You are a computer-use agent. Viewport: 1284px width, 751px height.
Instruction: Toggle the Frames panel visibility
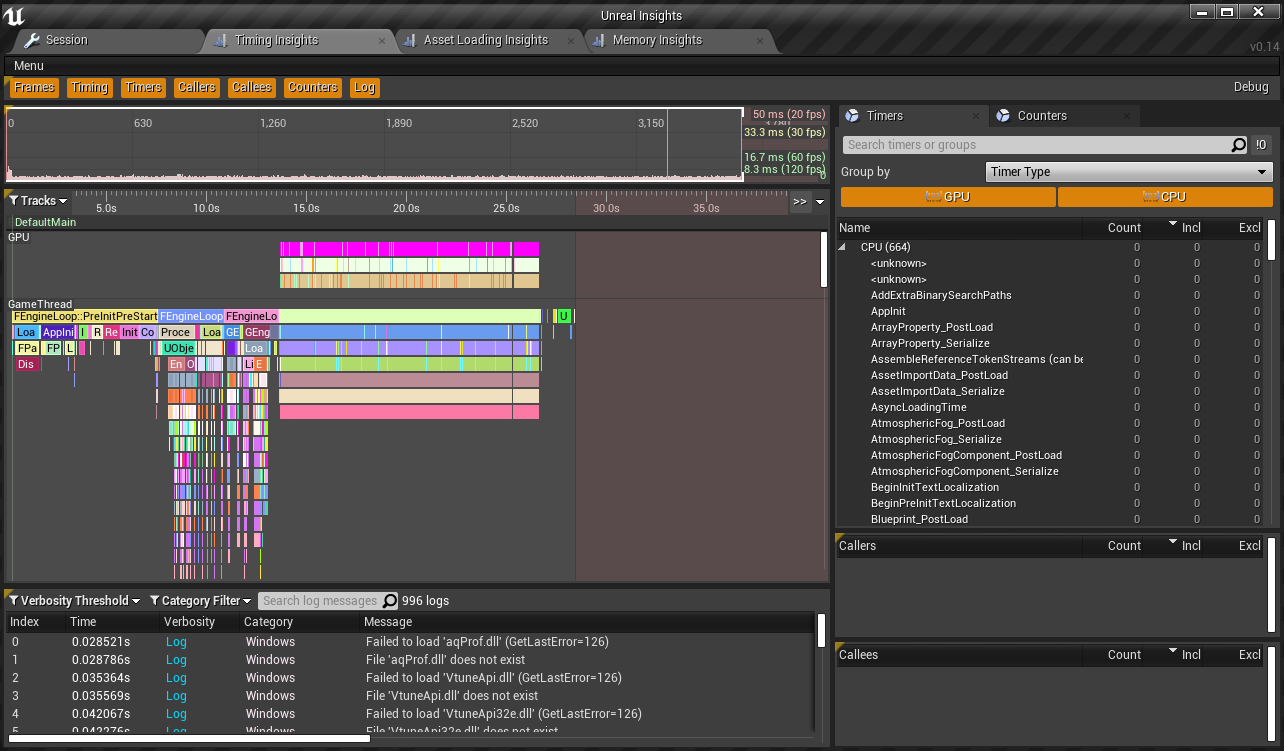pos(34,88)
